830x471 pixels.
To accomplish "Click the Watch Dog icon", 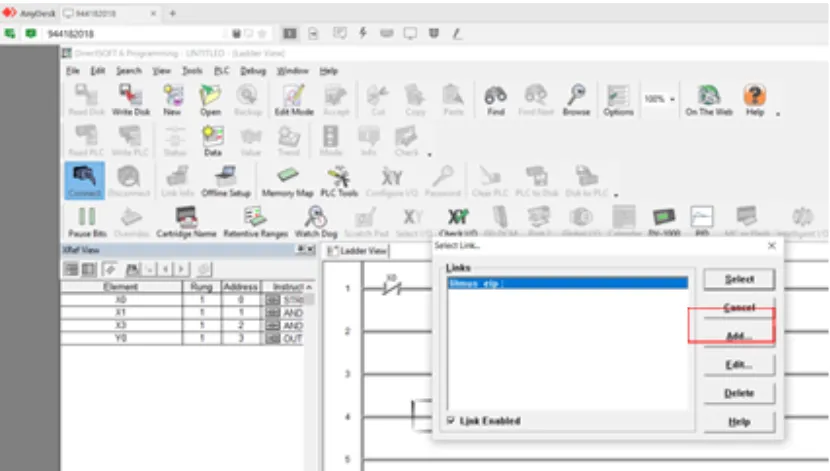I will 316,221.
